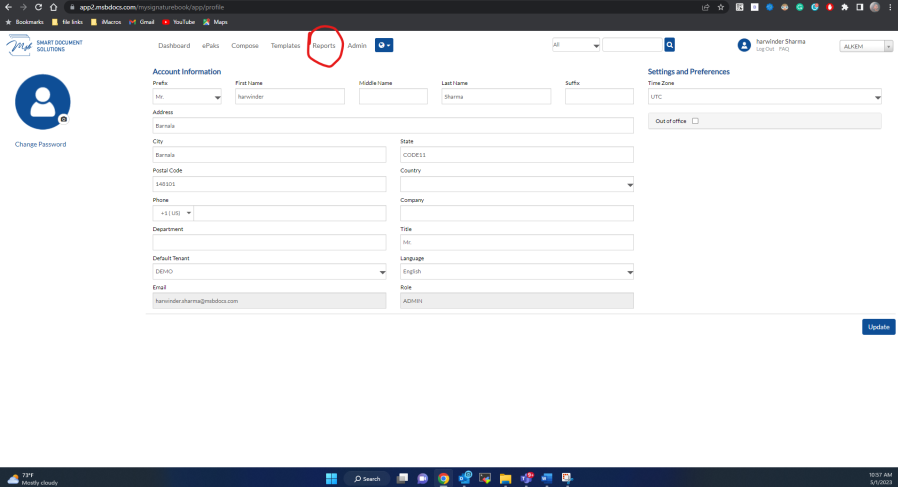Click the Log Out link
The height and width of the screenshot is (487, 898).
765,49
